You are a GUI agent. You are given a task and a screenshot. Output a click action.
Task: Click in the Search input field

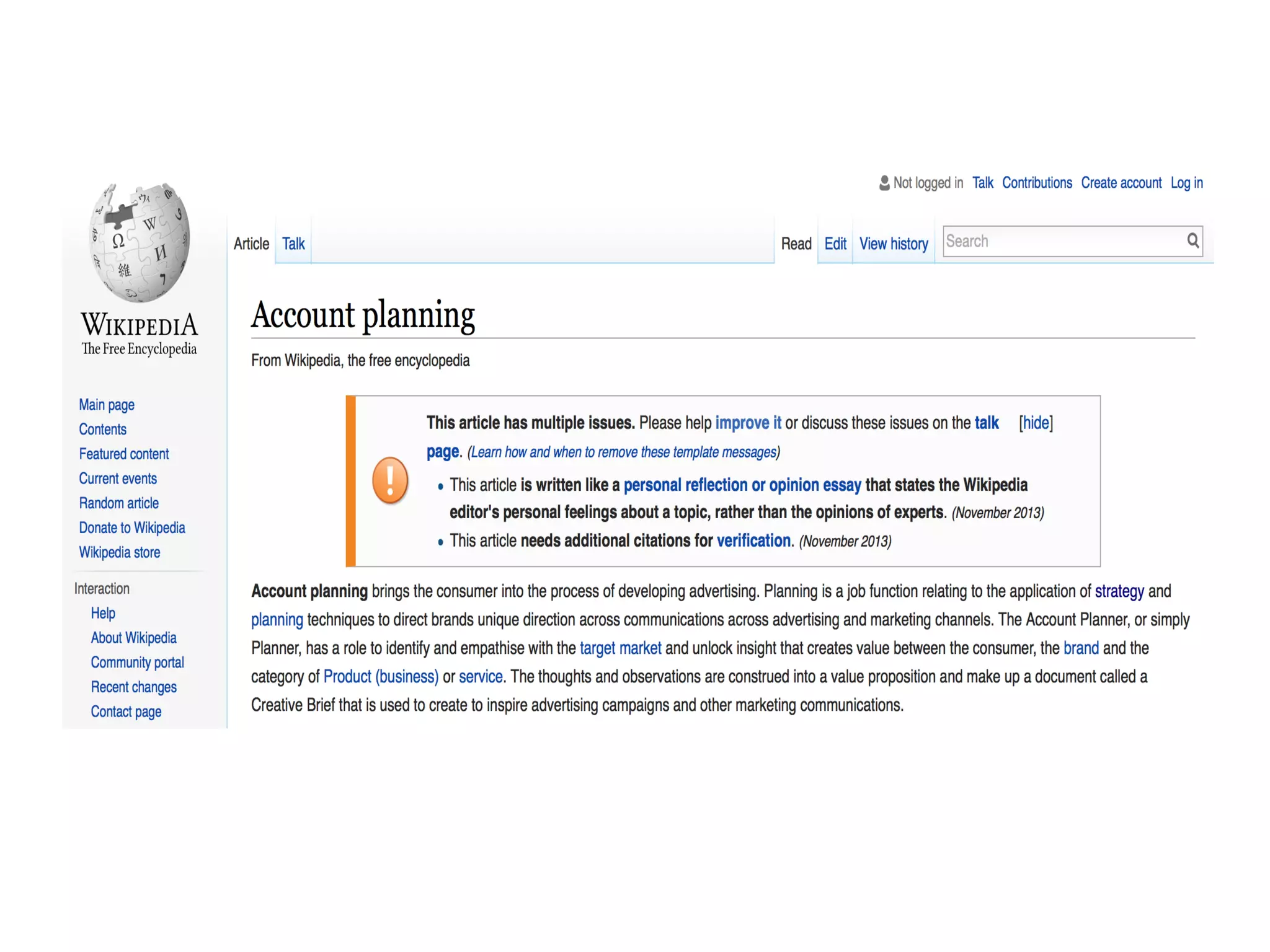click(1062, 241)
